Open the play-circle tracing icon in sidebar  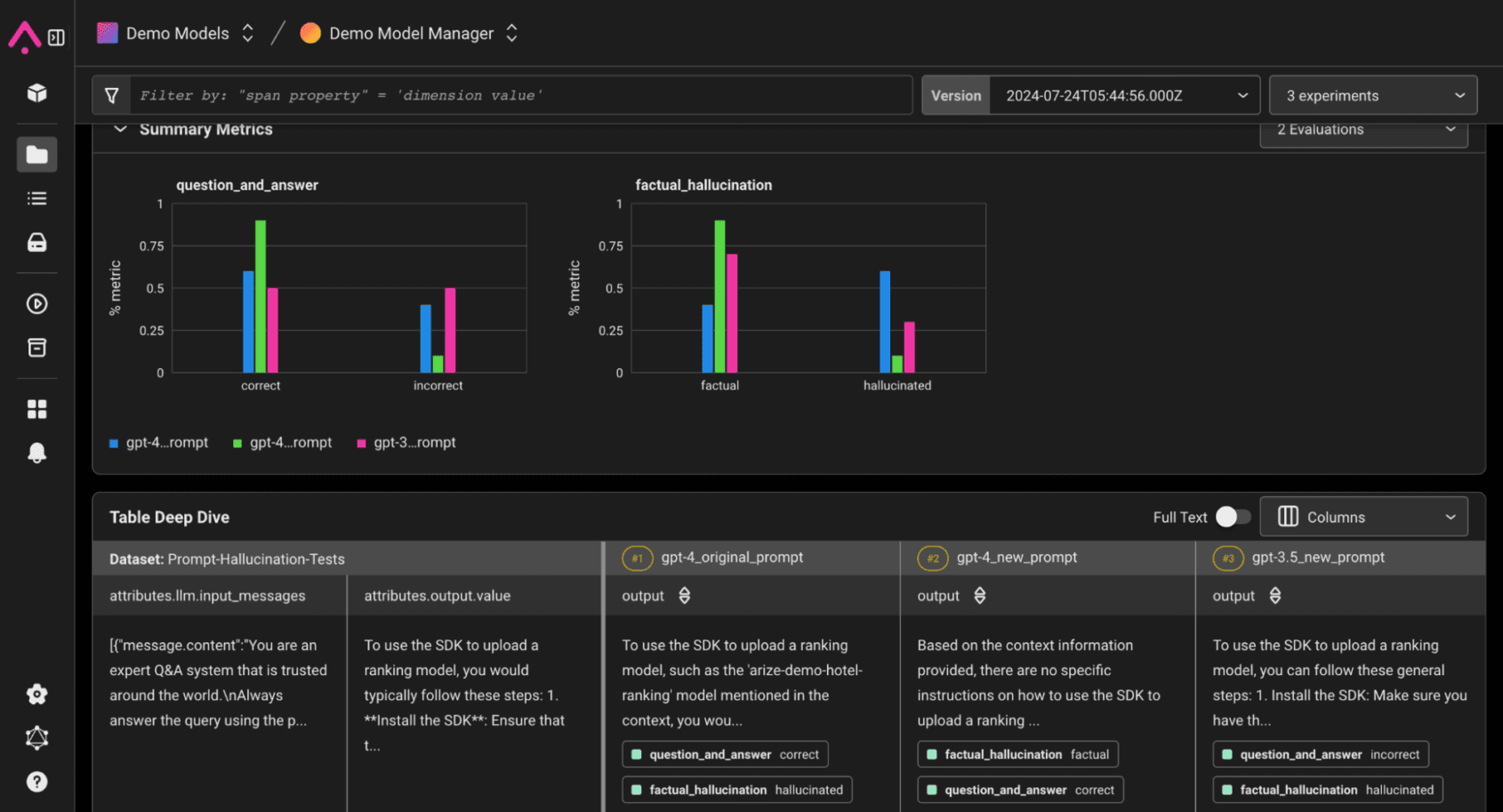pos(36,303)
